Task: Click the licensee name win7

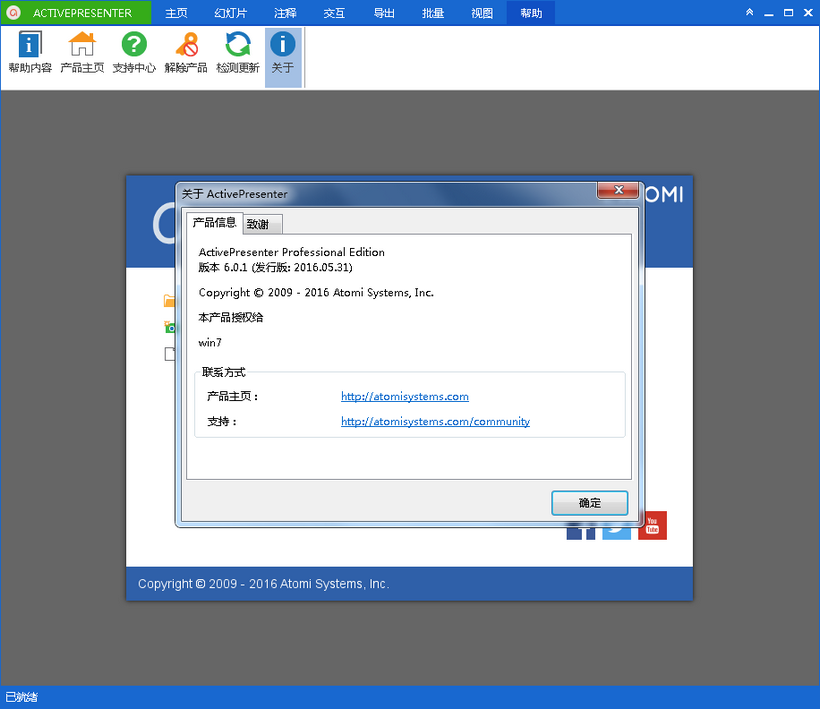Action: pyautogui.click(x=210, y=342)
